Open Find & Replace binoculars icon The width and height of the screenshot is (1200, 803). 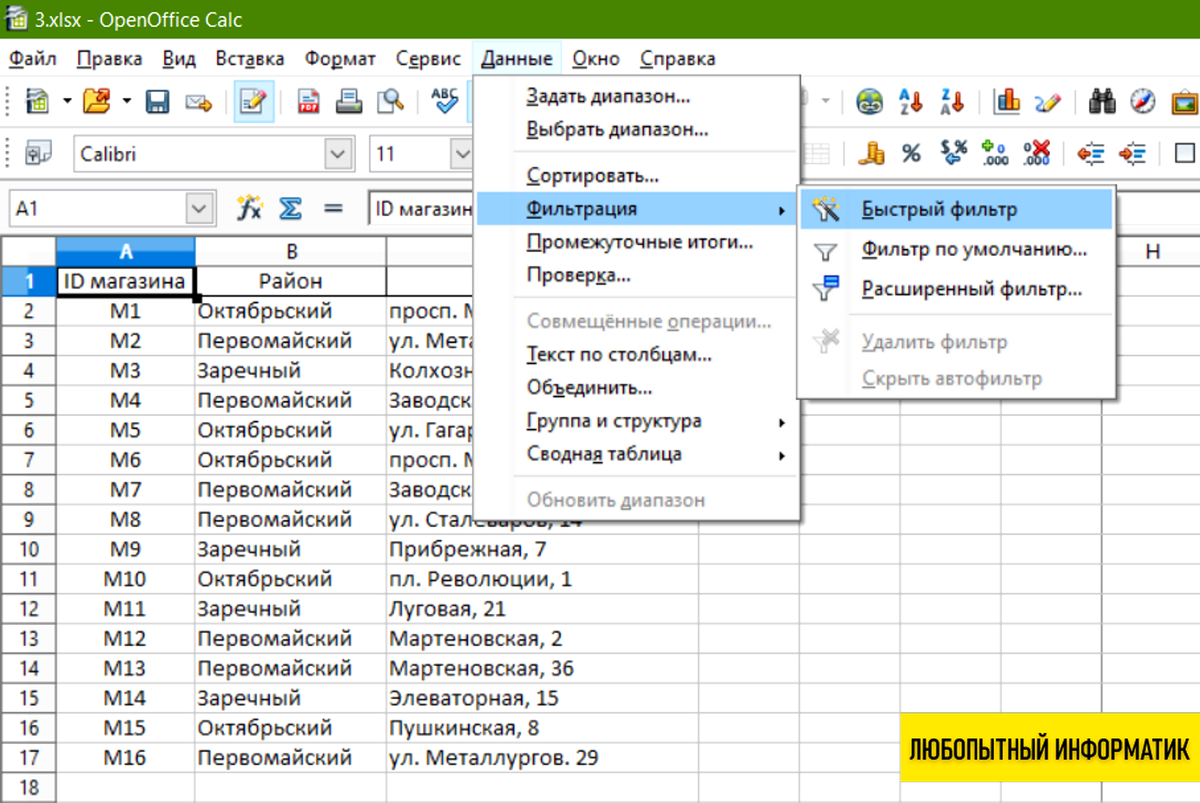click(1102, 101)
